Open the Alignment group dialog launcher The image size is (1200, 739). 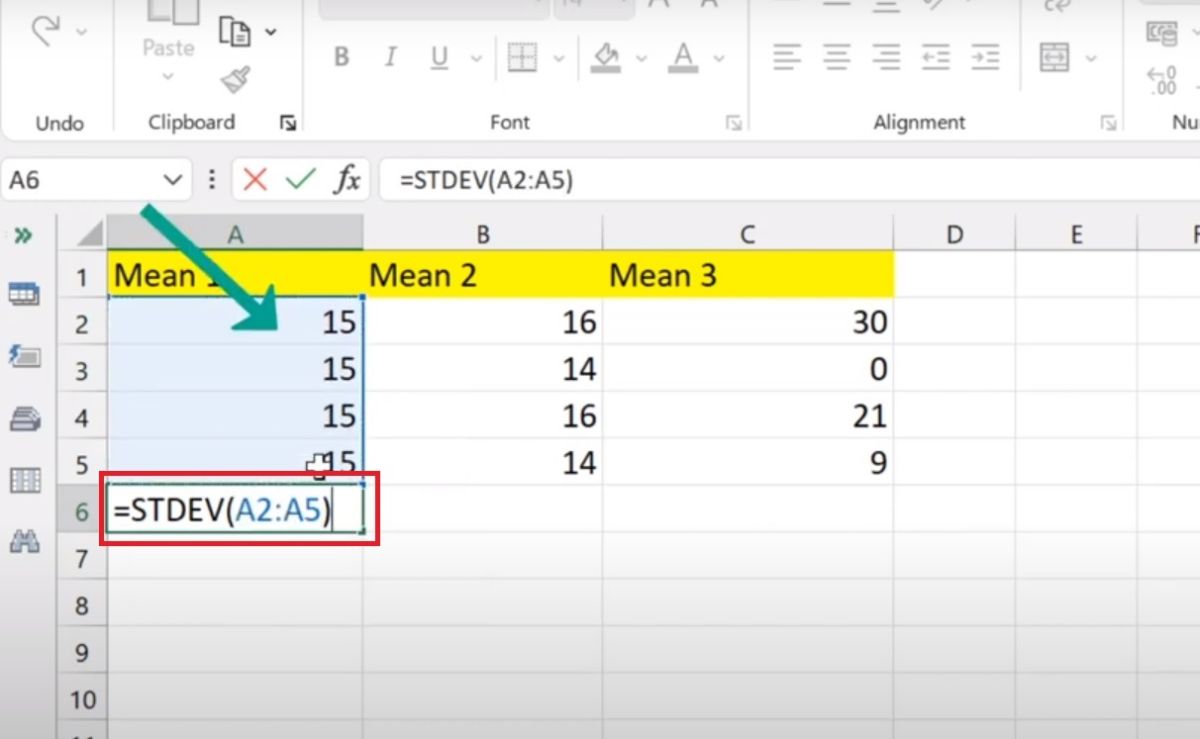[1108, 123]
